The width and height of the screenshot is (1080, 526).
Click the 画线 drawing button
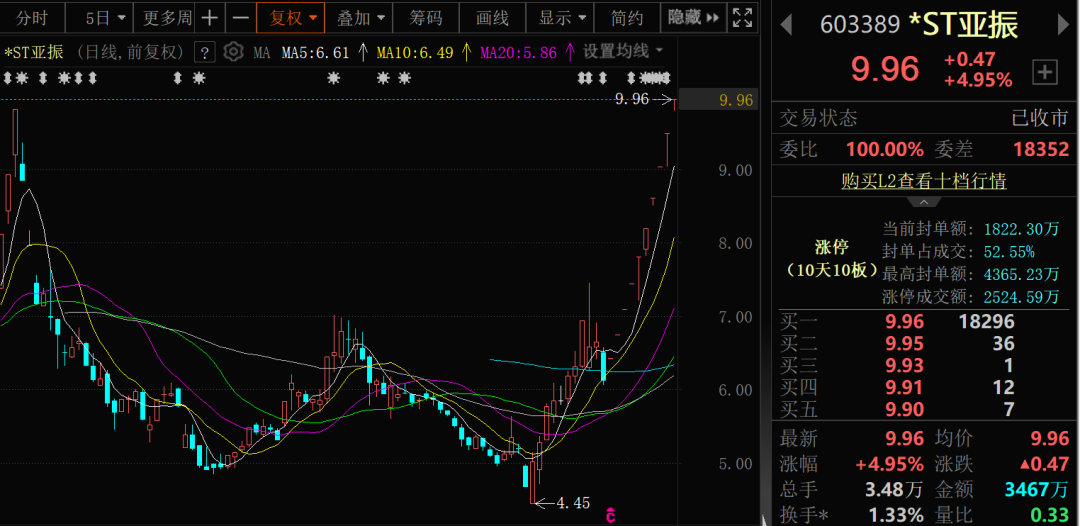click(x=493, y=18)
